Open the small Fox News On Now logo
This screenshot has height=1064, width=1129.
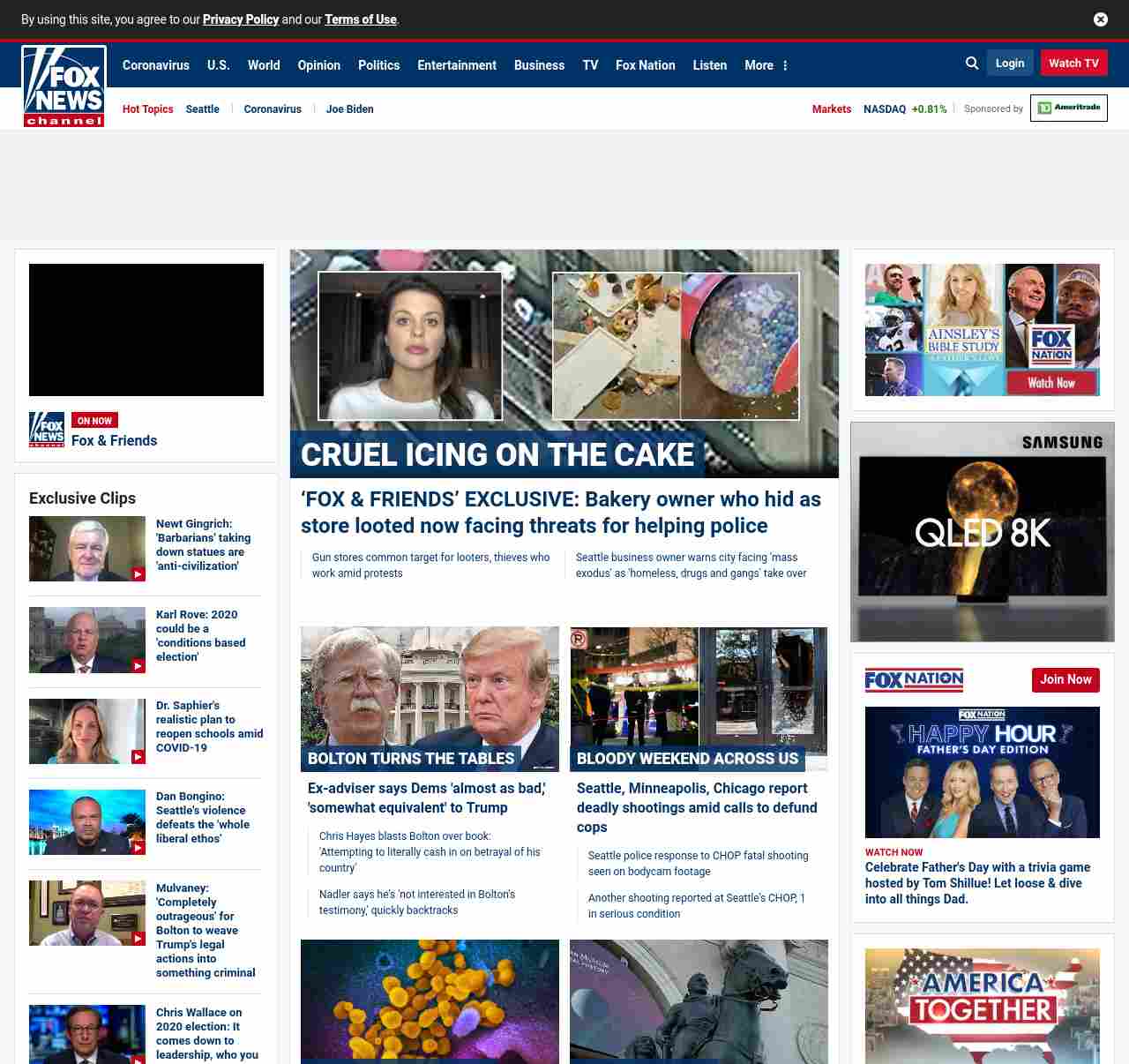pyautogui.click(x=47, y=430)
